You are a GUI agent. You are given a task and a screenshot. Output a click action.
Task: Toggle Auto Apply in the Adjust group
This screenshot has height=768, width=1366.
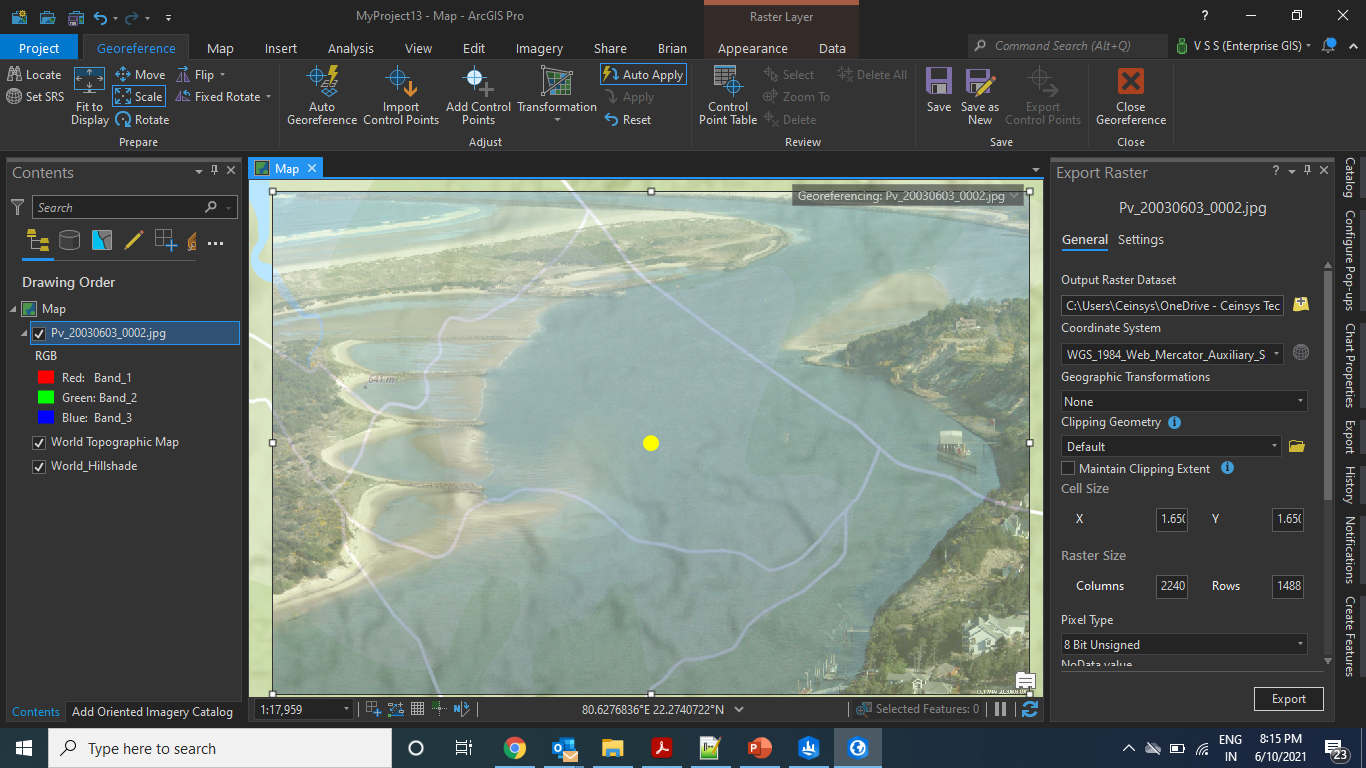[x=642, y=73]
